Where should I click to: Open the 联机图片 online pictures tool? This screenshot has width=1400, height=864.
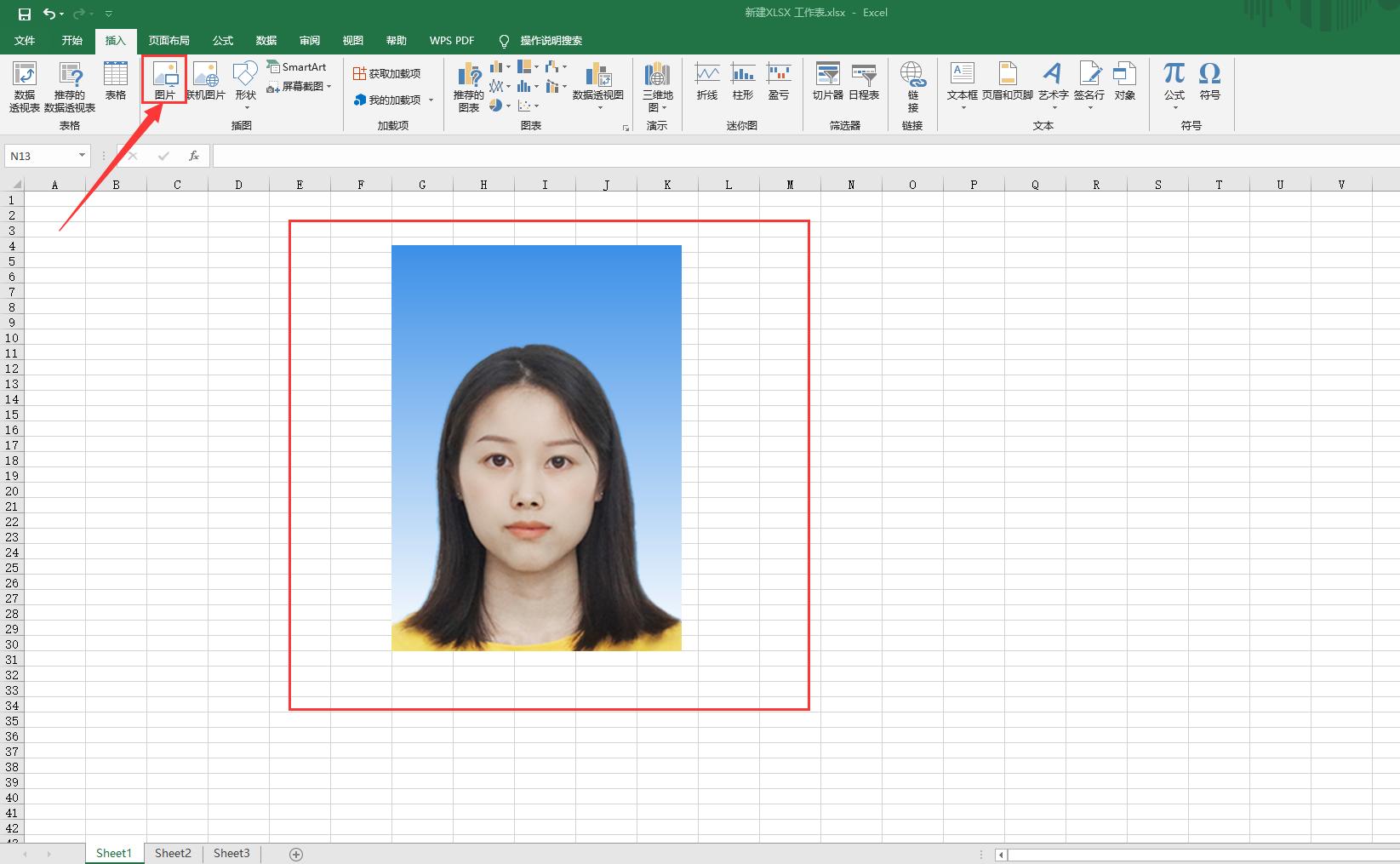tap(206, 81)
